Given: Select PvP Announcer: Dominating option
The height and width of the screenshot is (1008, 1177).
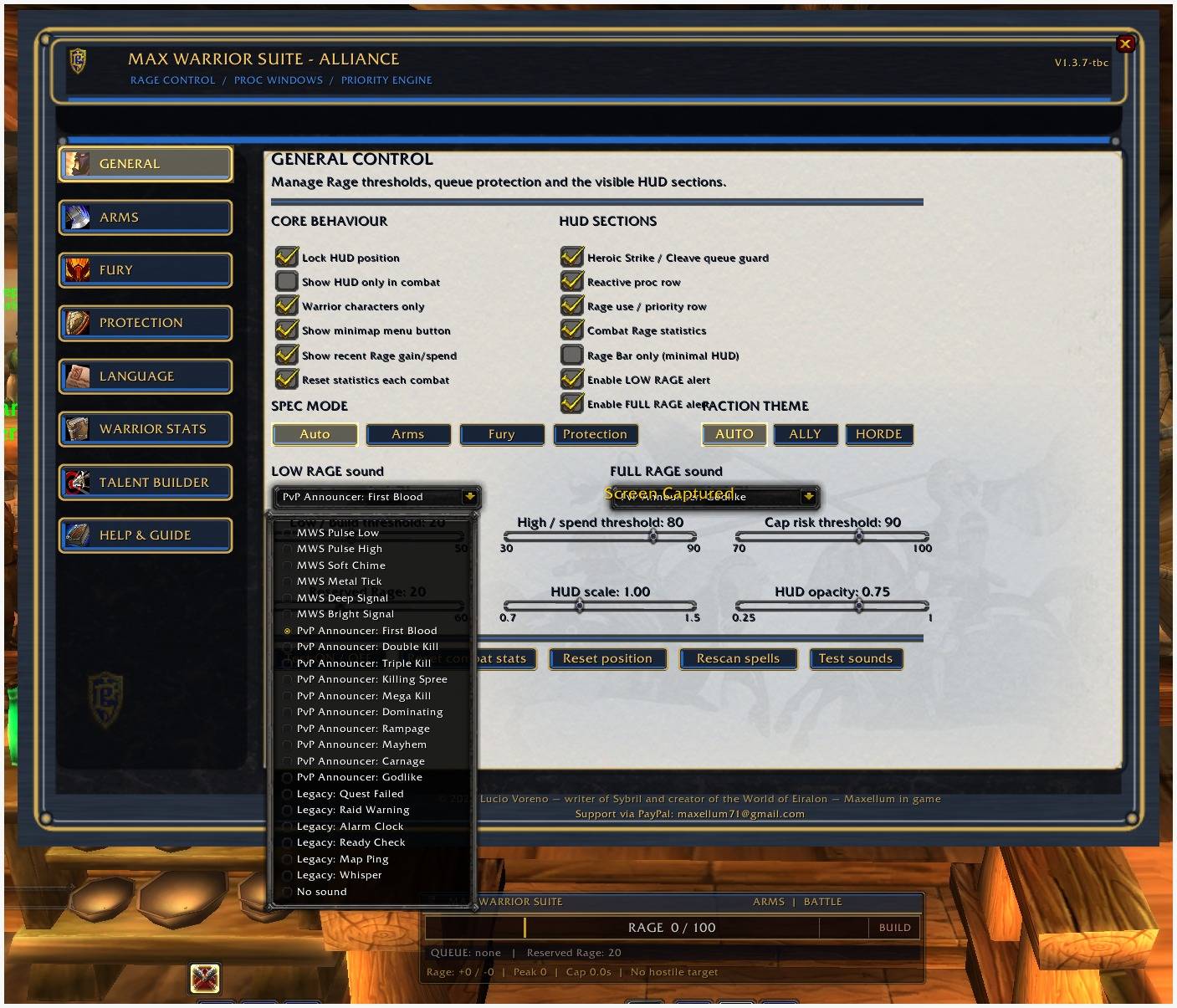Looking at the screenshot, I should tap(373, 712).
